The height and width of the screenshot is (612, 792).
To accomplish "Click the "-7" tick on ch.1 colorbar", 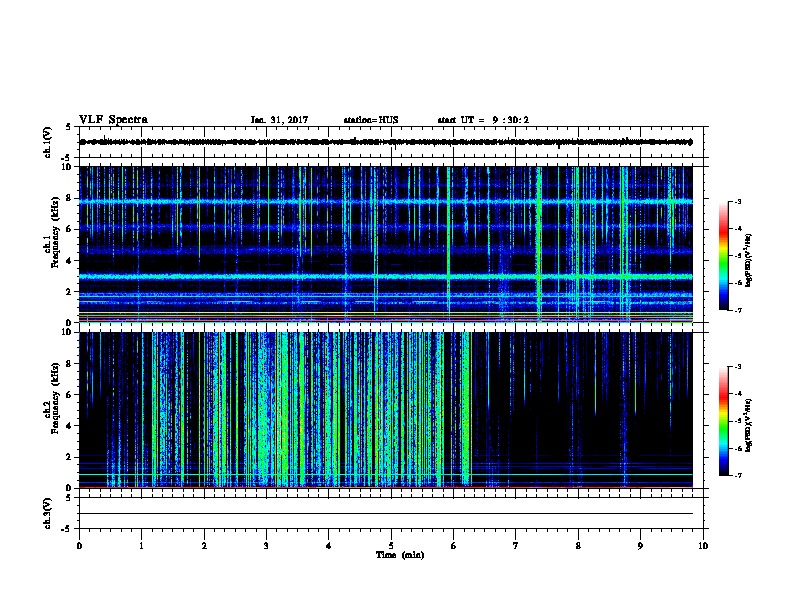I will [x=737, y=310].
